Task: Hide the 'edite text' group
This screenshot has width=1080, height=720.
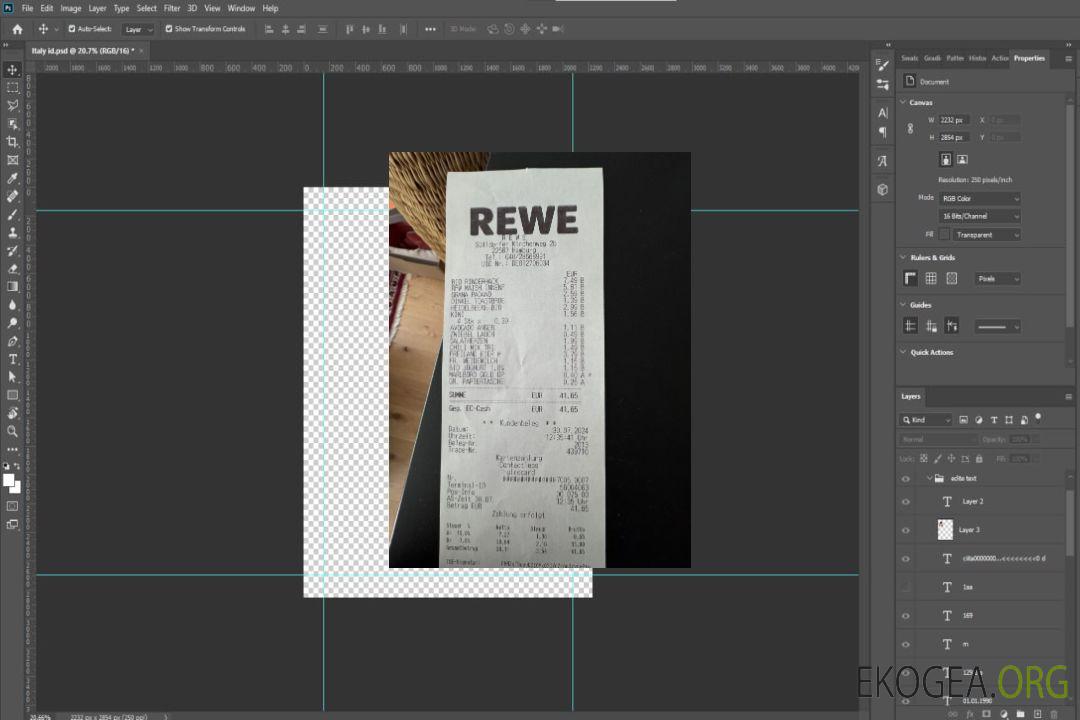Action: [906, 479]
